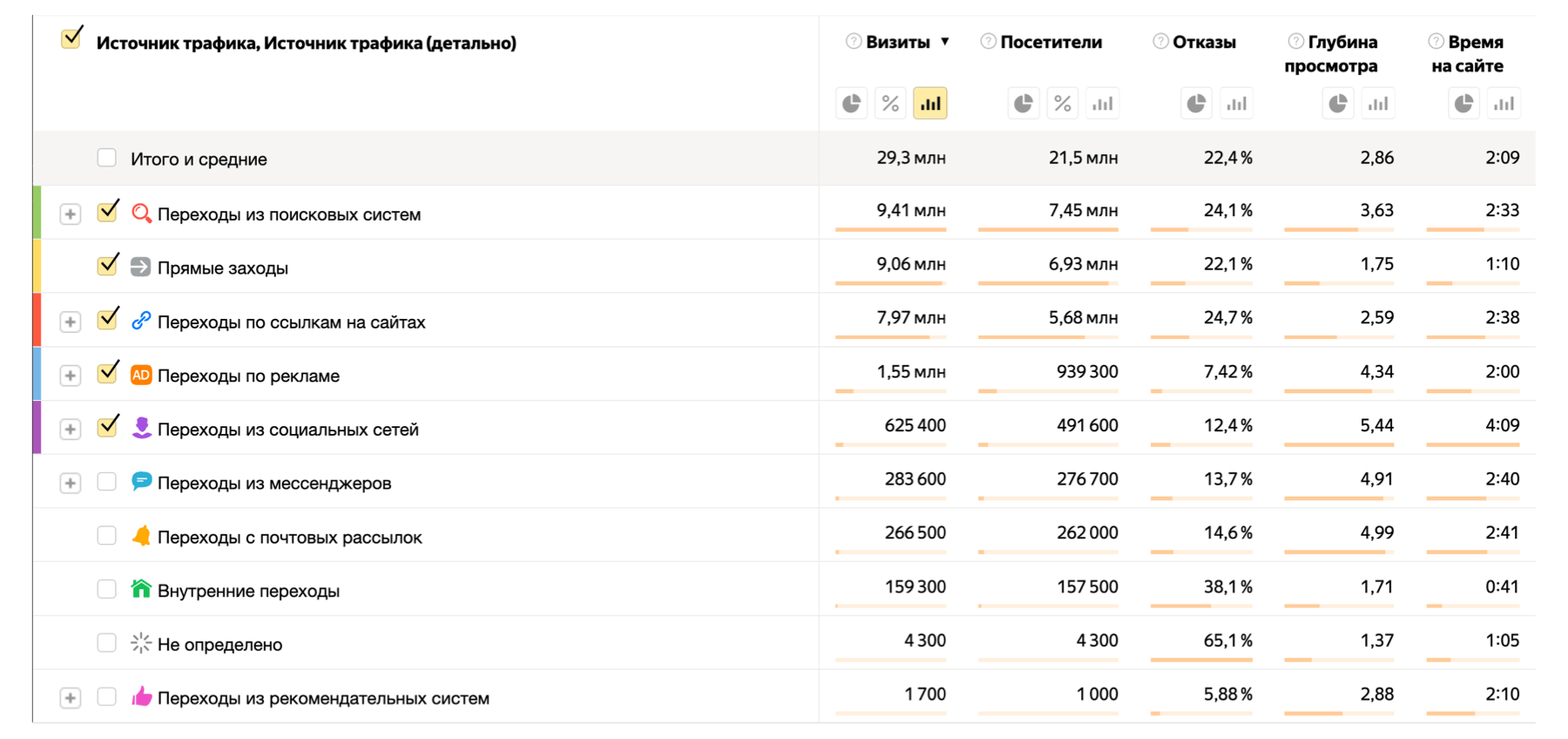The width and height of the screenshot is (1568, 739).
Task: Click the mailing bell icon
Action: click(141, 536)
